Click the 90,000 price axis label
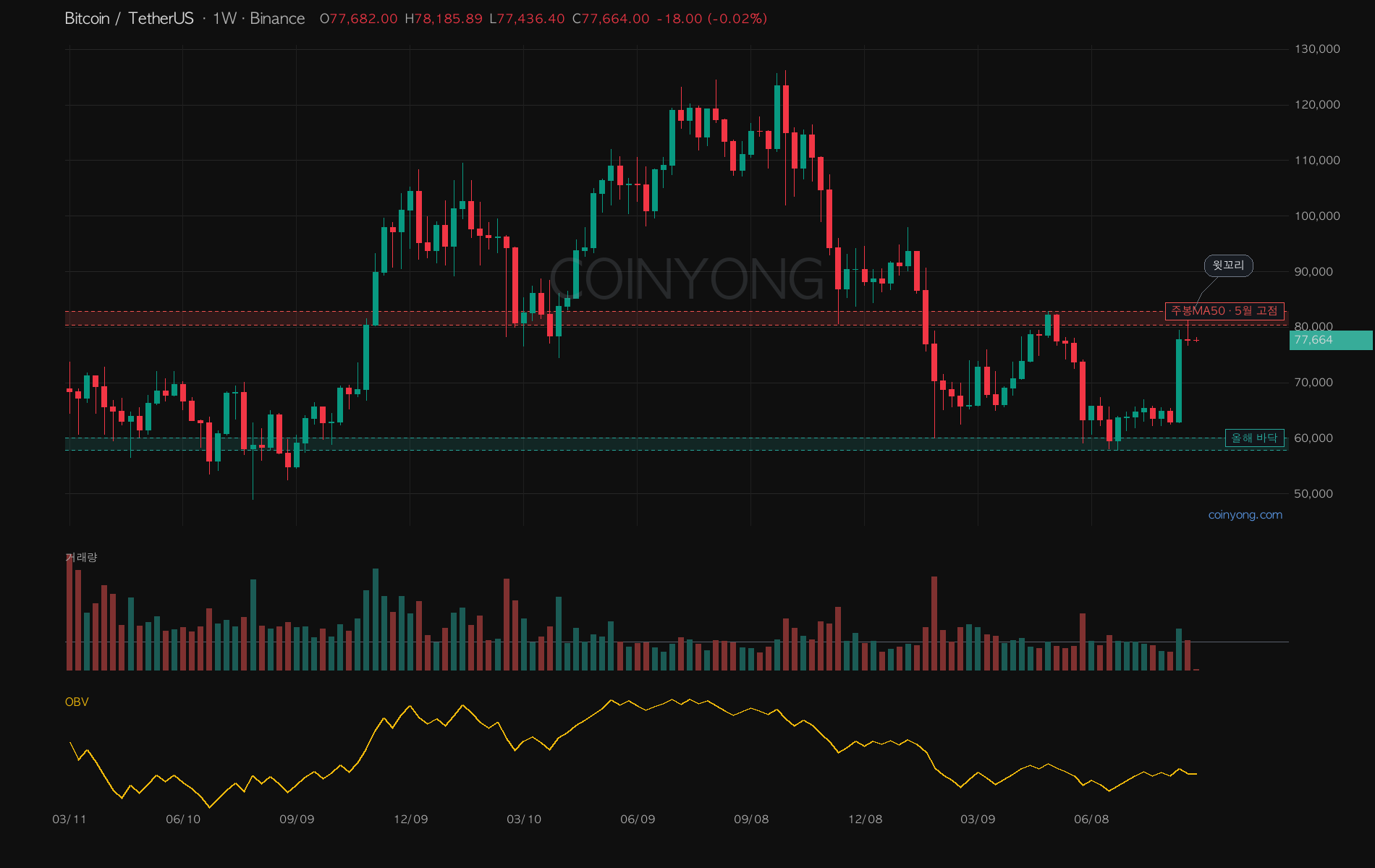Viewport: 1375px width, 868px height. [x=1313, y=272]
